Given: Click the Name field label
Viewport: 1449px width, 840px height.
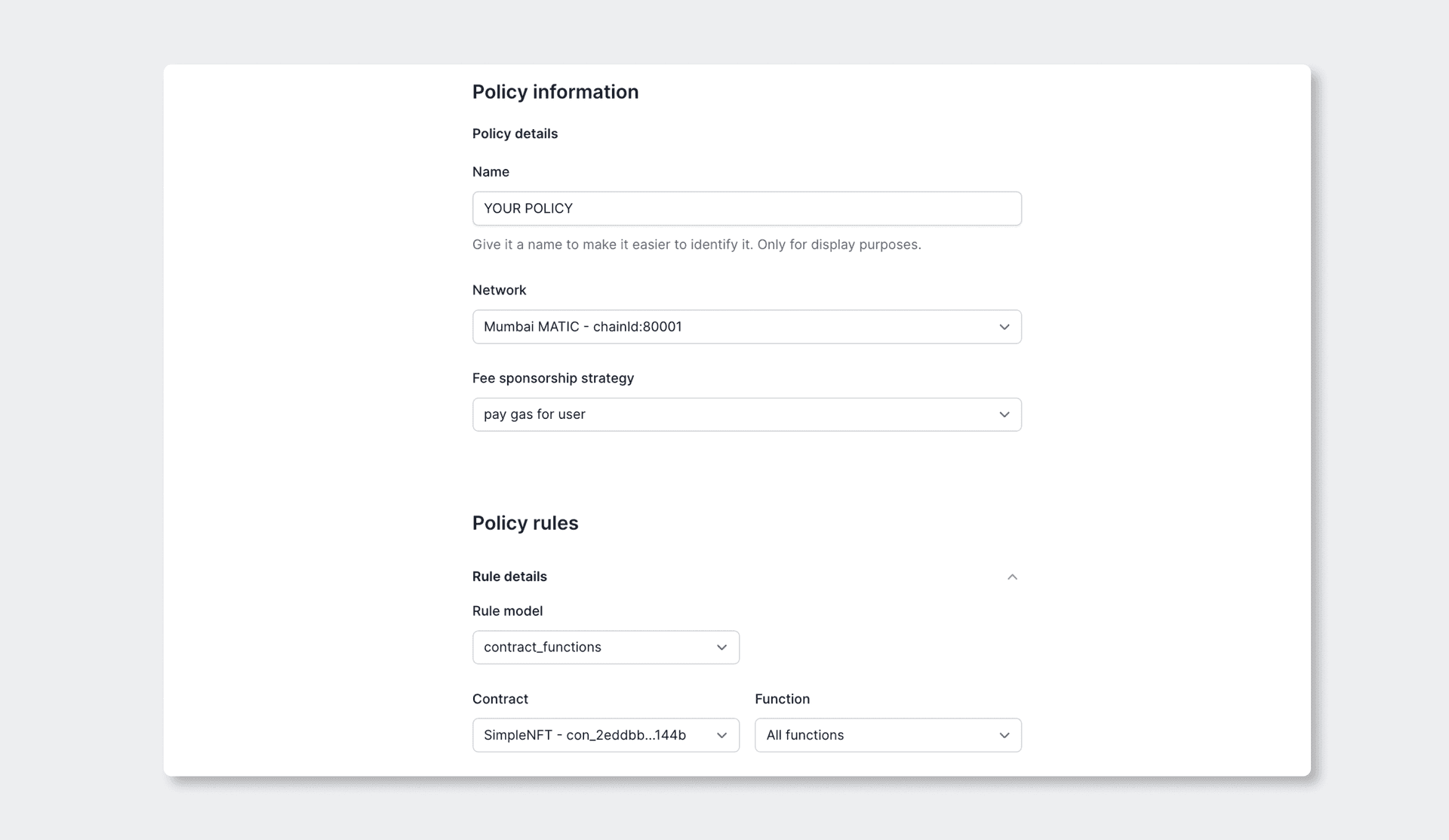Looking at the screenshot, I should click(491, 172).
